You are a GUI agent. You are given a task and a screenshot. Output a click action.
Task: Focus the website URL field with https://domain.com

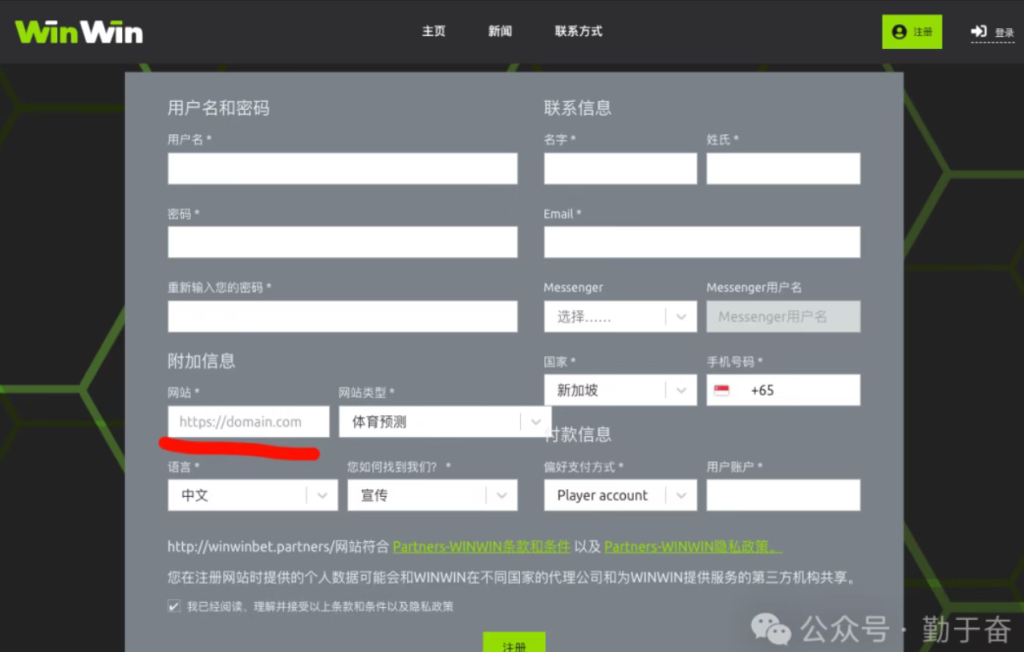[248, 422]
